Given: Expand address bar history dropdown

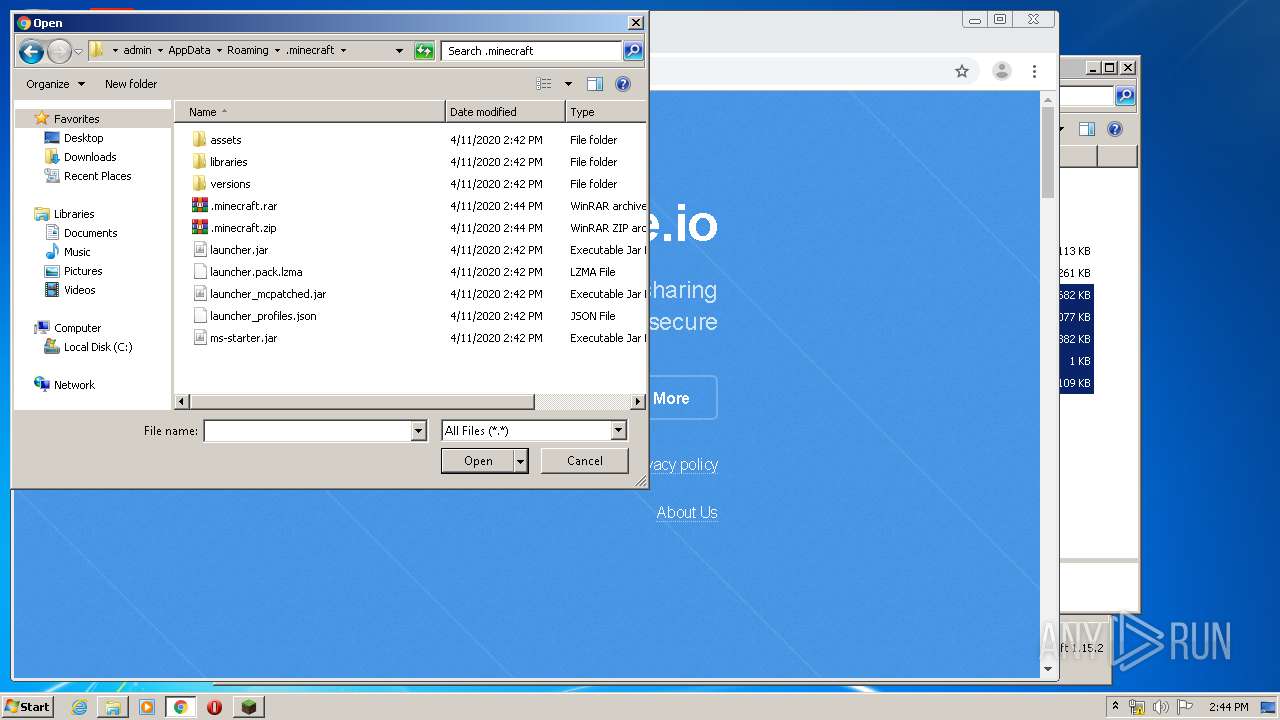Looking at the screenshot, I should point(399,51).
